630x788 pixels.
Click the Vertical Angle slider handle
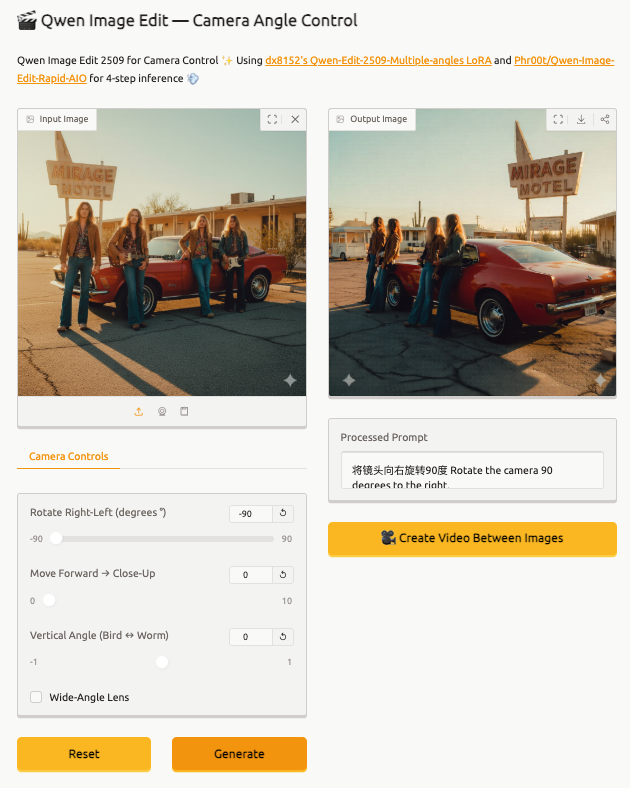(162, 662)
